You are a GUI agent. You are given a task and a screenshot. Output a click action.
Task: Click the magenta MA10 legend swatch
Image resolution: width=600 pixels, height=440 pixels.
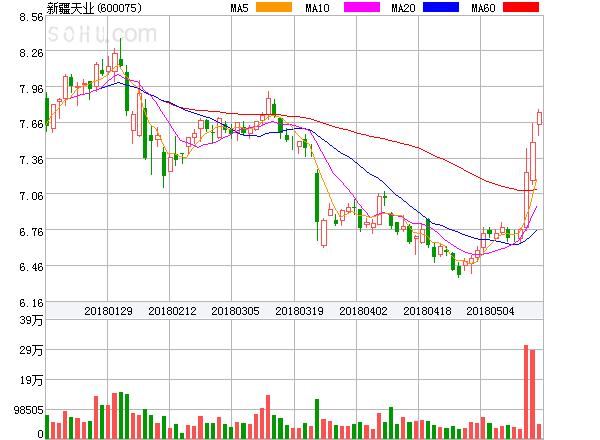pos(362,7)
